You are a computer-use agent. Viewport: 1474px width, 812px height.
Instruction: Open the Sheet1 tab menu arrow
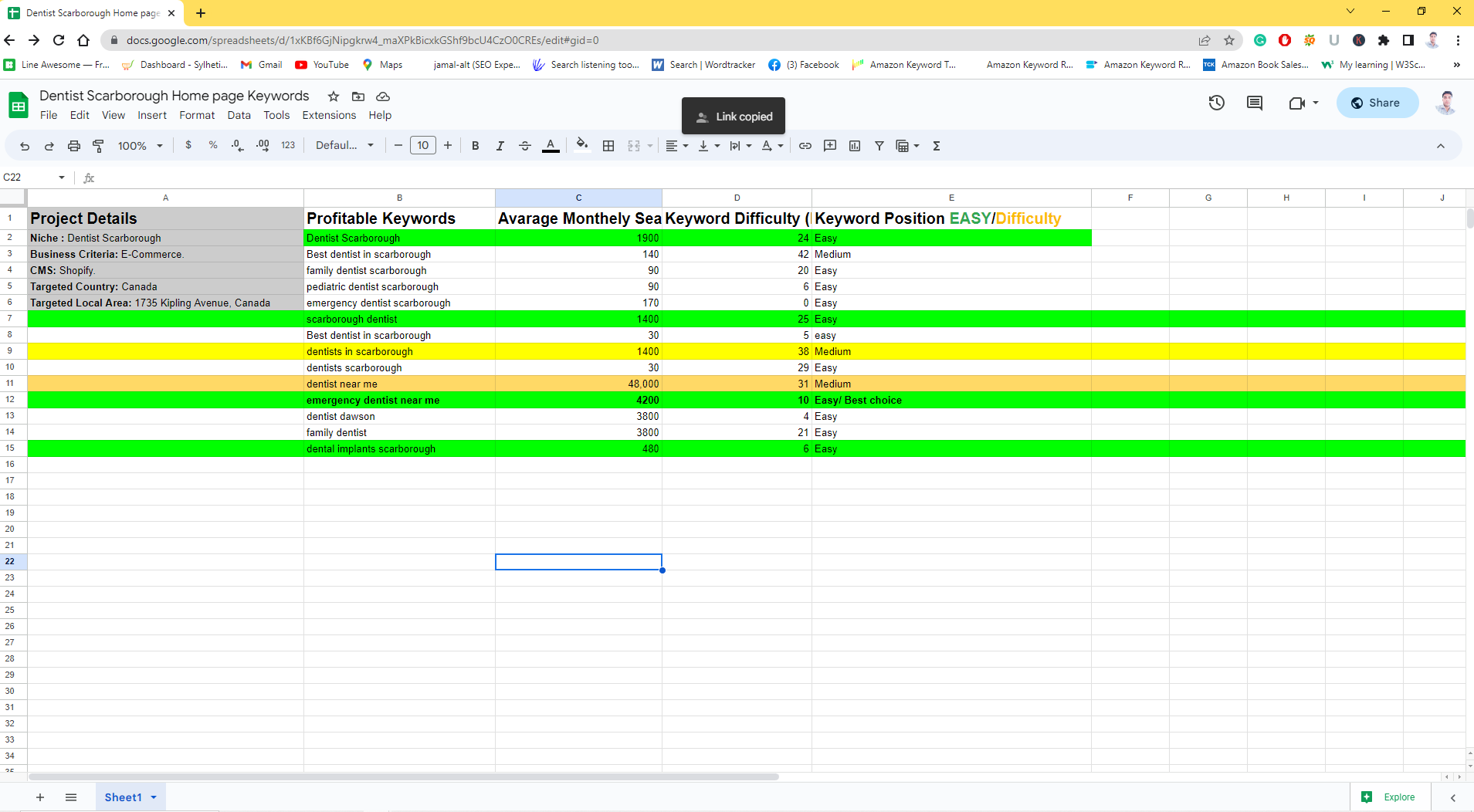click(153, 797)
